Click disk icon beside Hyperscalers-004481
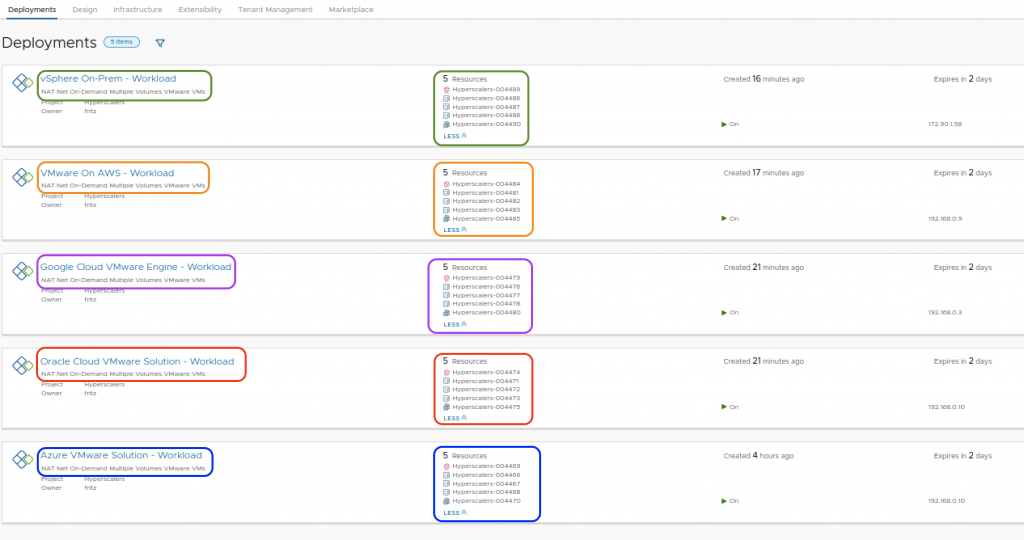 click(x=447, y=193)
